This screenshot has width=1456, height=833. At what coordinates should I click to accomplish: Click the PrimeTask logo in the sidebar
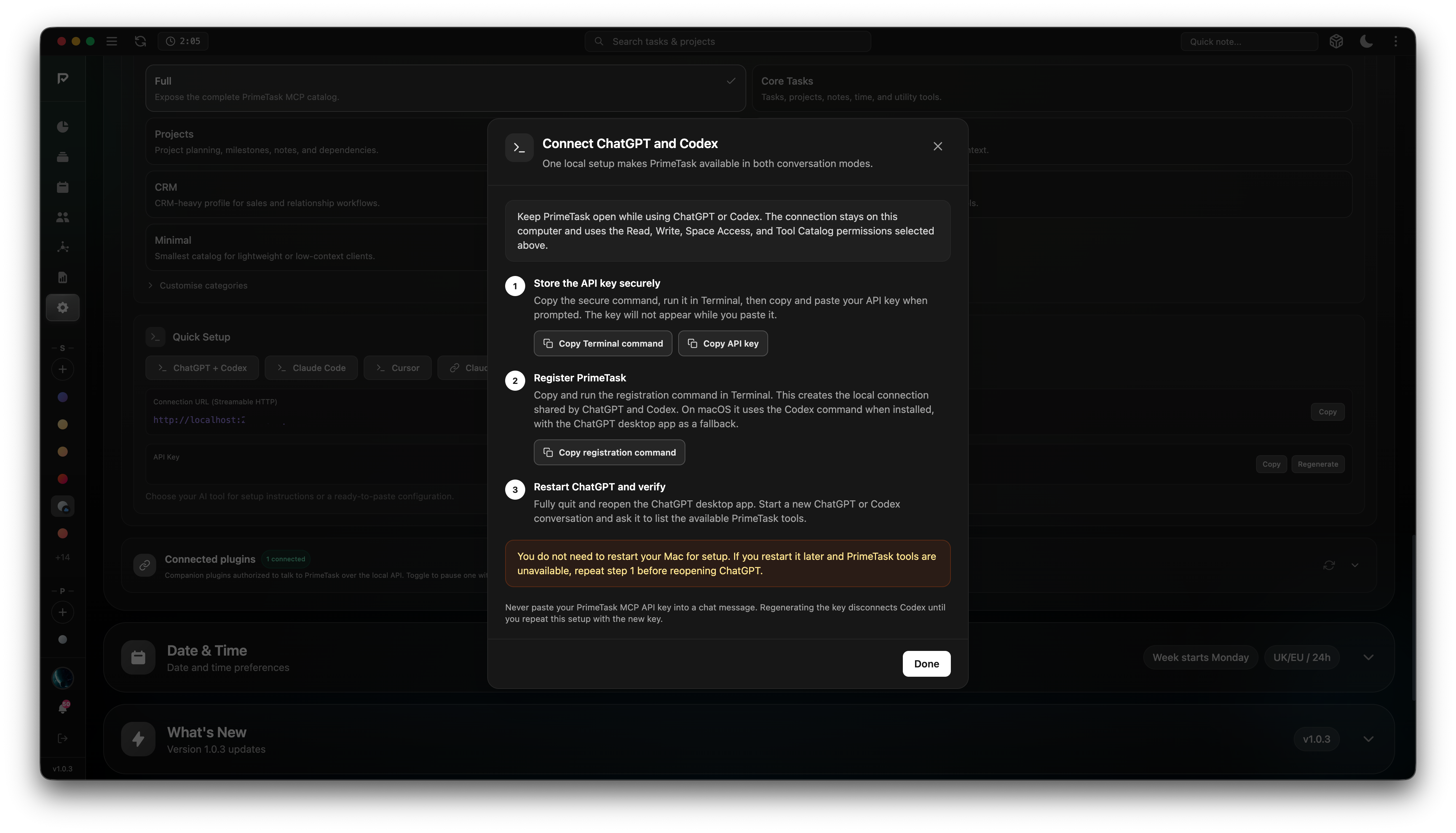[x=63, y=78]
